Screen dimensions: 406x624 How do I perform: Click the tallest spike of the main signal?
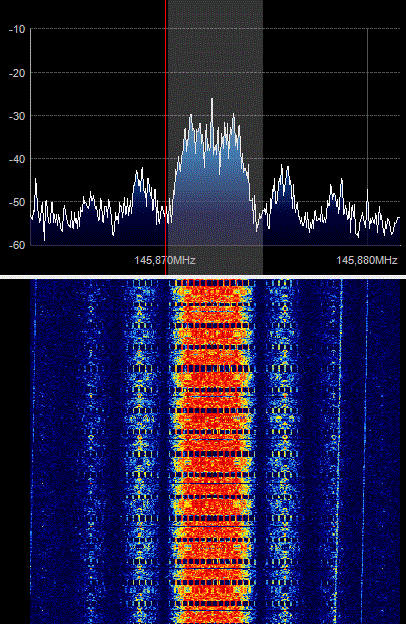point(212,99)
